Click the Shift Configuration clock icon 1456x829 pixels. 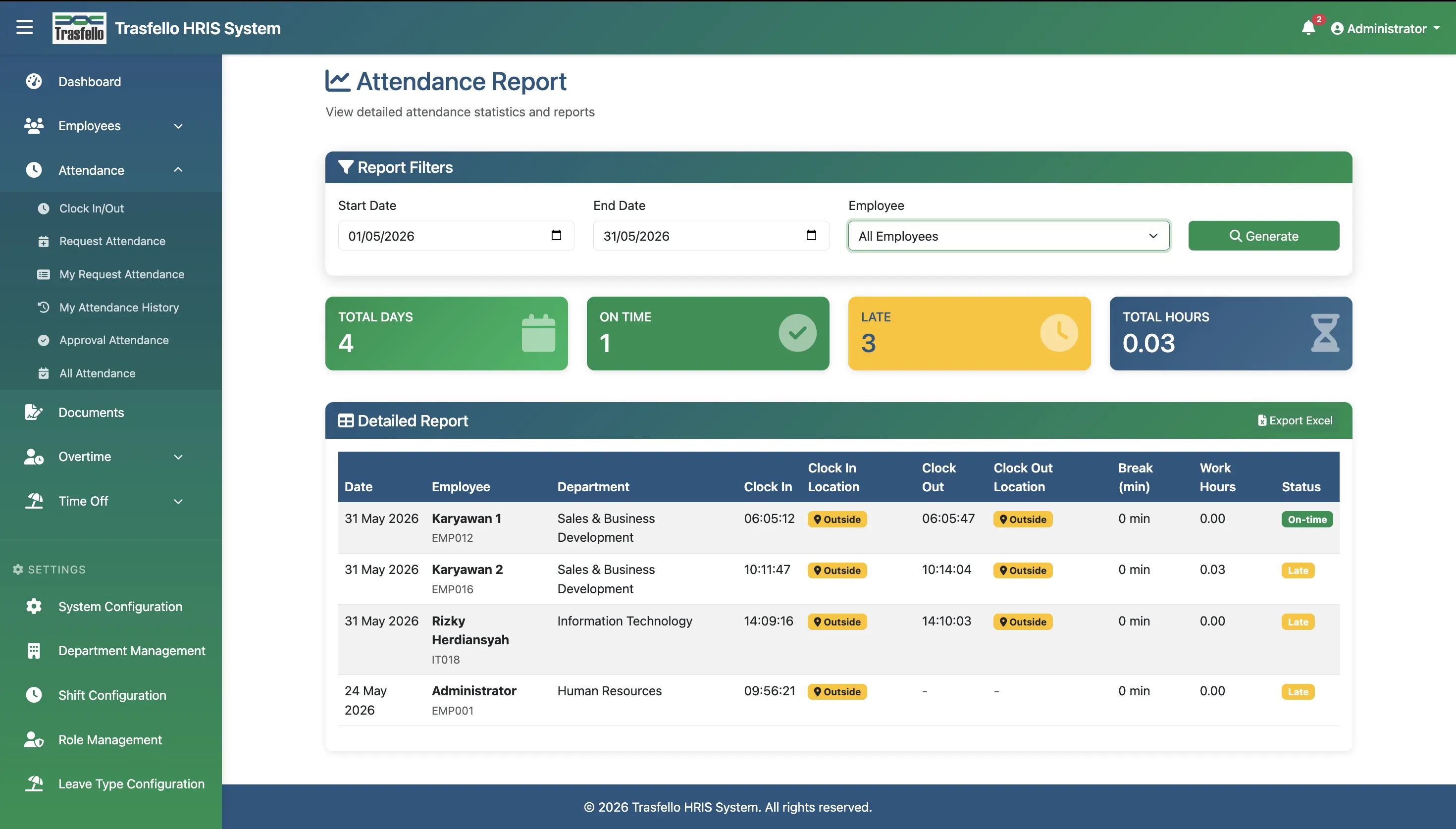pos(34,695)
